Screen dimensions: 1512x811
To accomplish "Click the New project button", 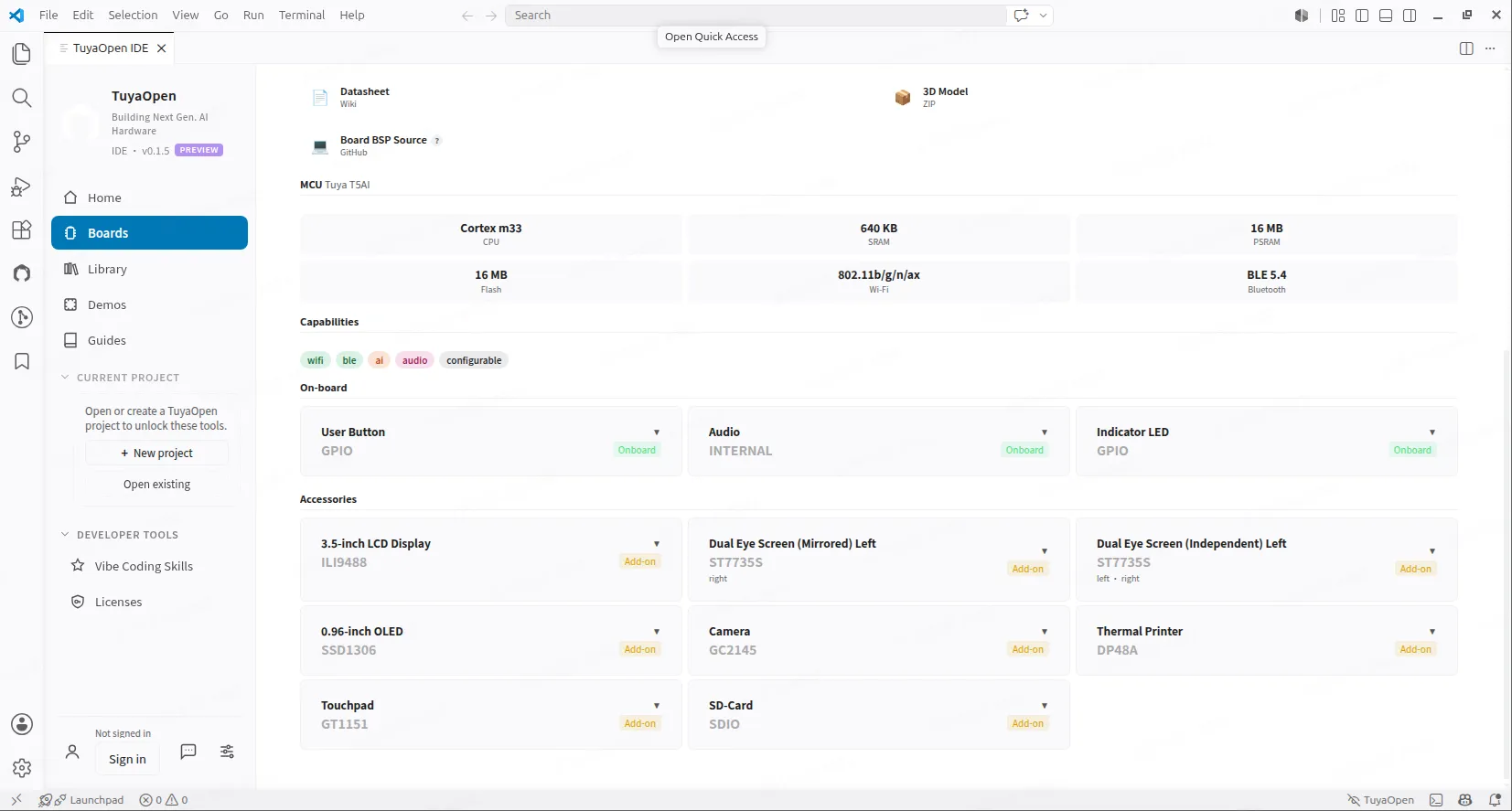I will click(157, 454).
